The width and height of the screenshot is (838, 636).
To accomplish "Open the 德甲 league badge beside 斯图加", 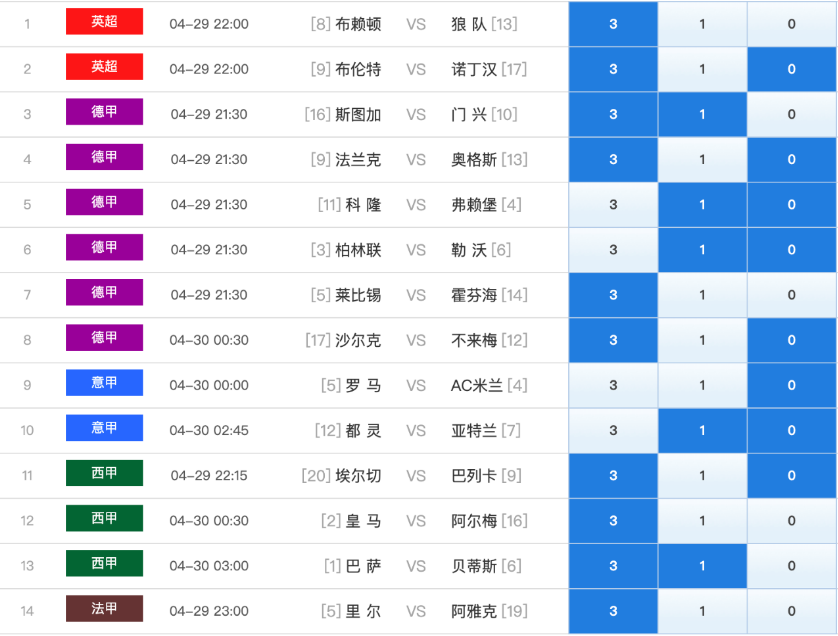I will pos(104,112).
